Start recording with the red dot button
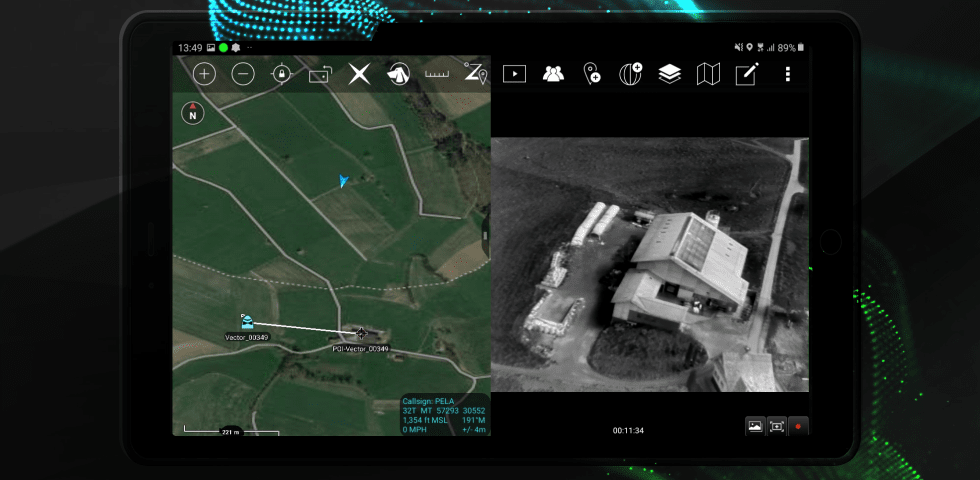This screenshot has width=980, height=480. click(x=798, y=426)
